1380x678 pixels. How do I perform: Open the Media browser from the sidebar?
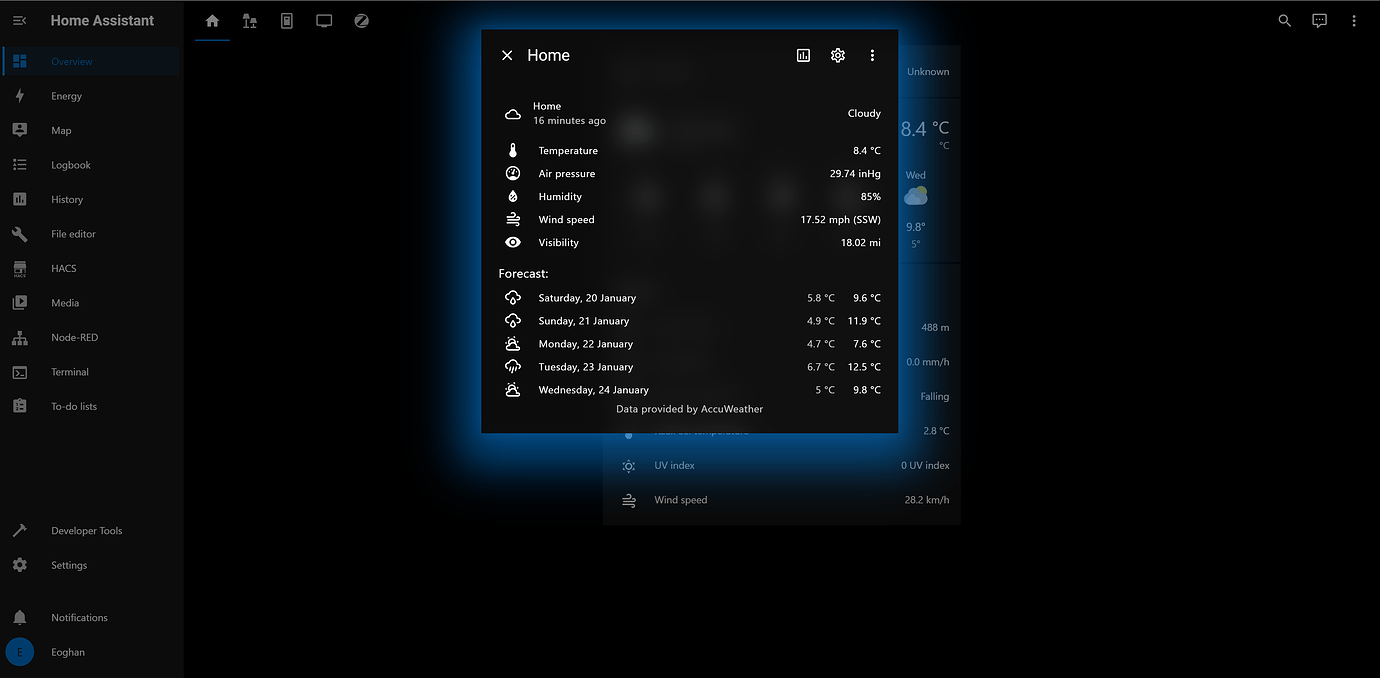point(20,302)
